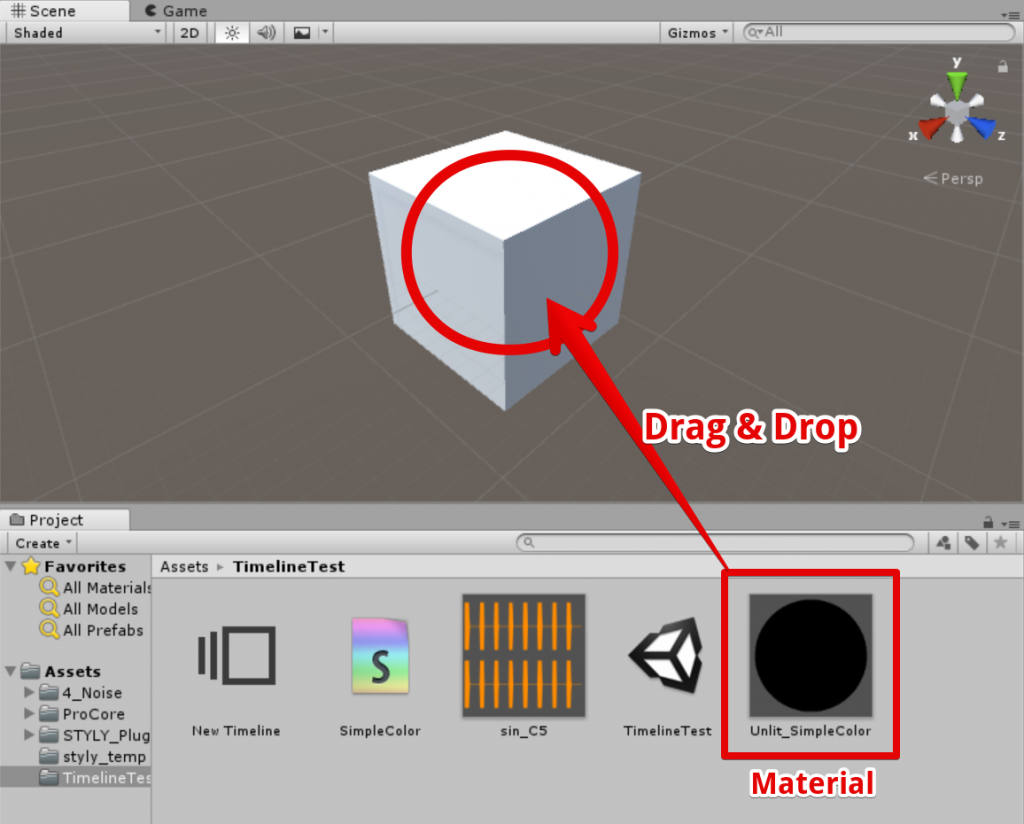Toggle 2D view mode

pos(189,33)
